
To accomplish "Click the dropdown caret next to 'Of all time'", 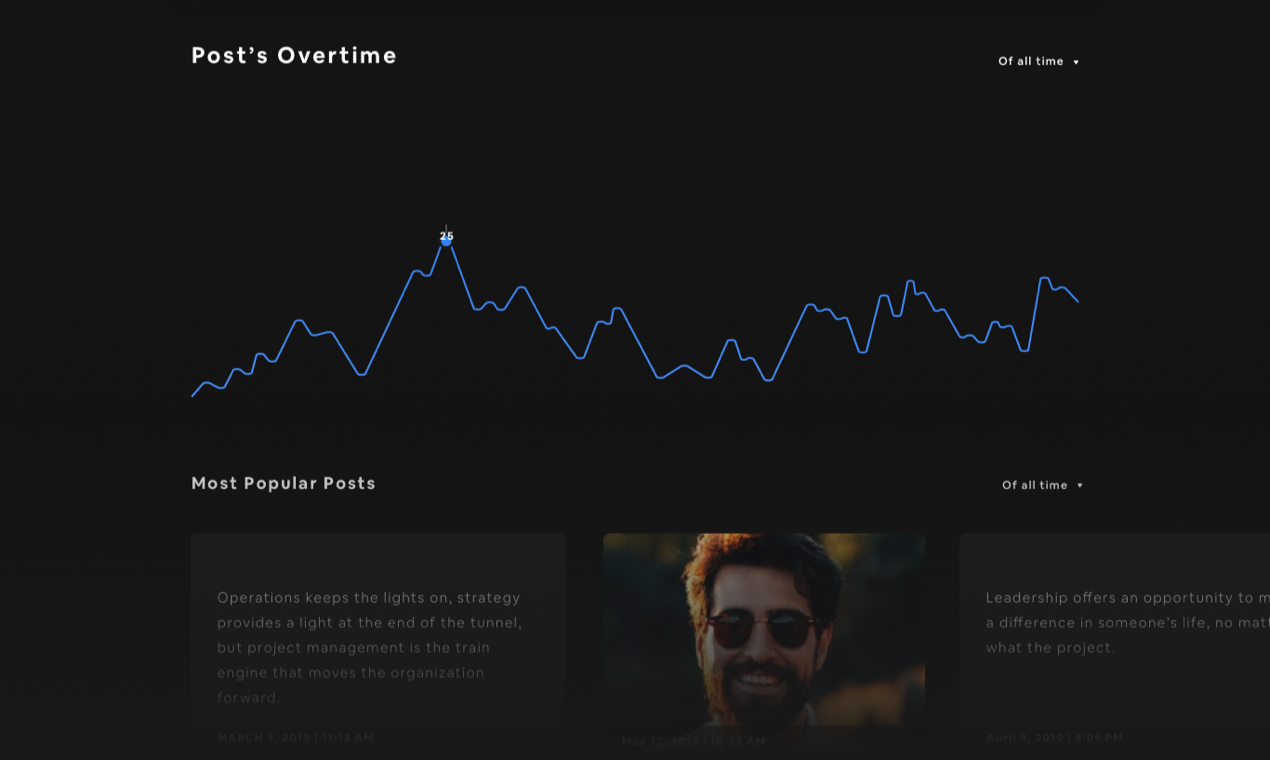I will click(x=1075, y=61).
